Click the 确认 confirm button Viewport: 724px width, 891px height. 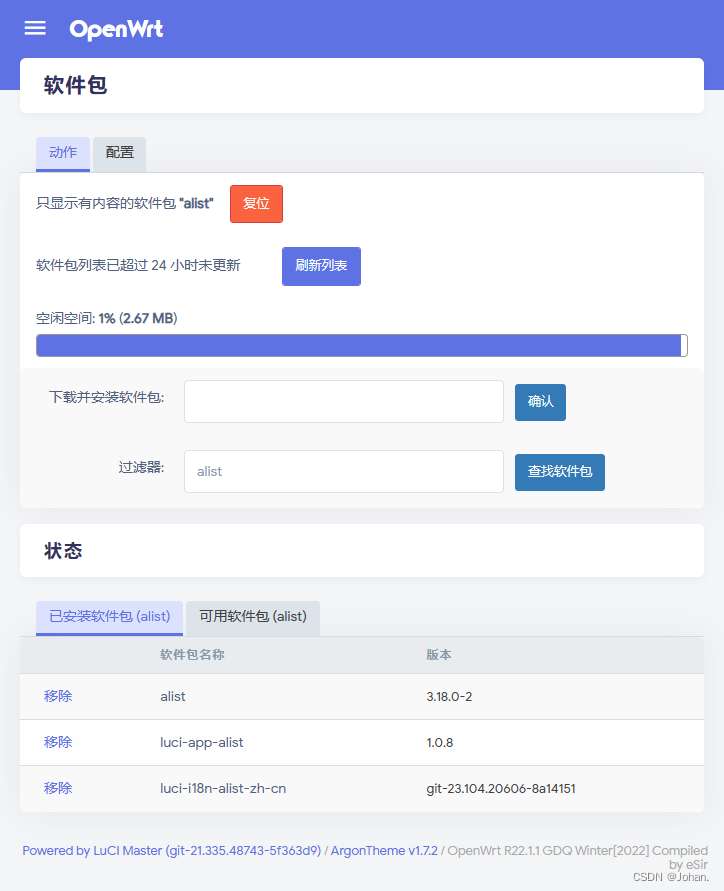pos(540,402)
